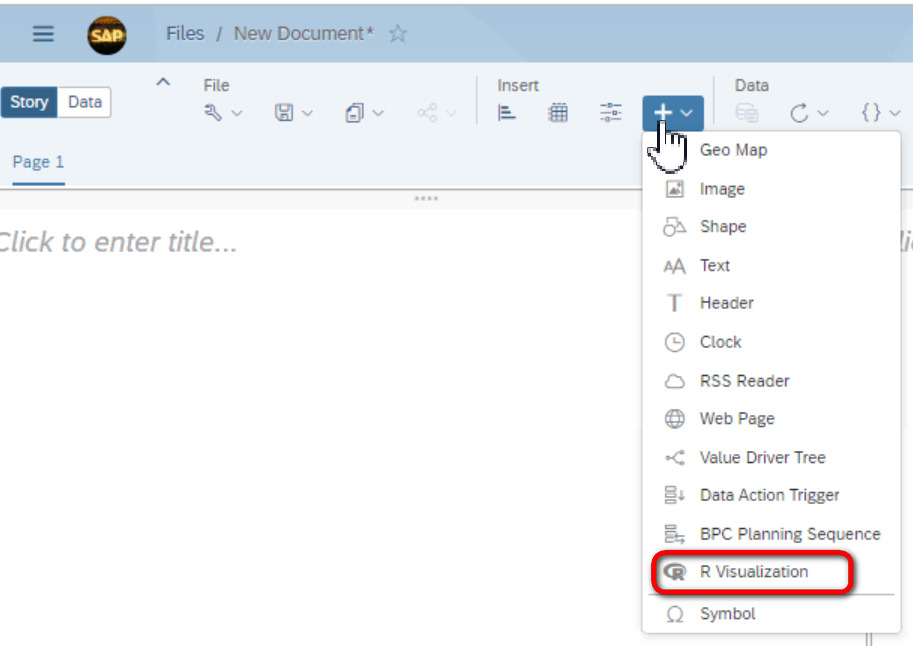Select Geo Map from insert menu
The height and width of the screenshot is (646, 913).
coord(772,150)
